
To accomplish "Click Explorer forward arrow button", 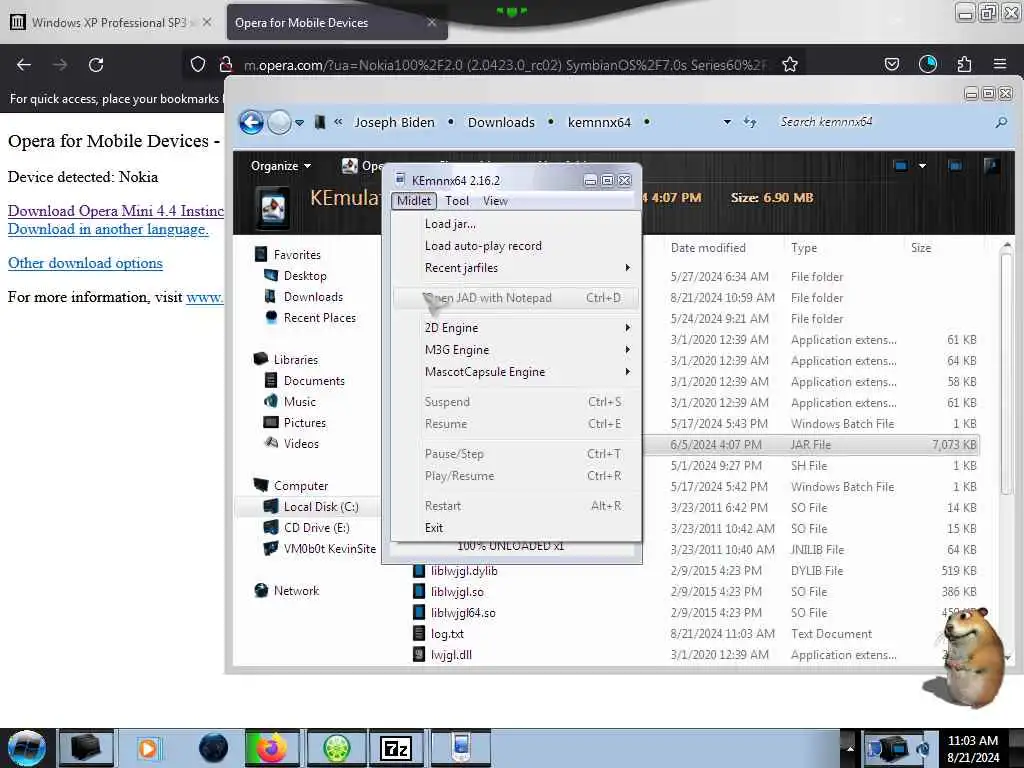I will [280, 122].
